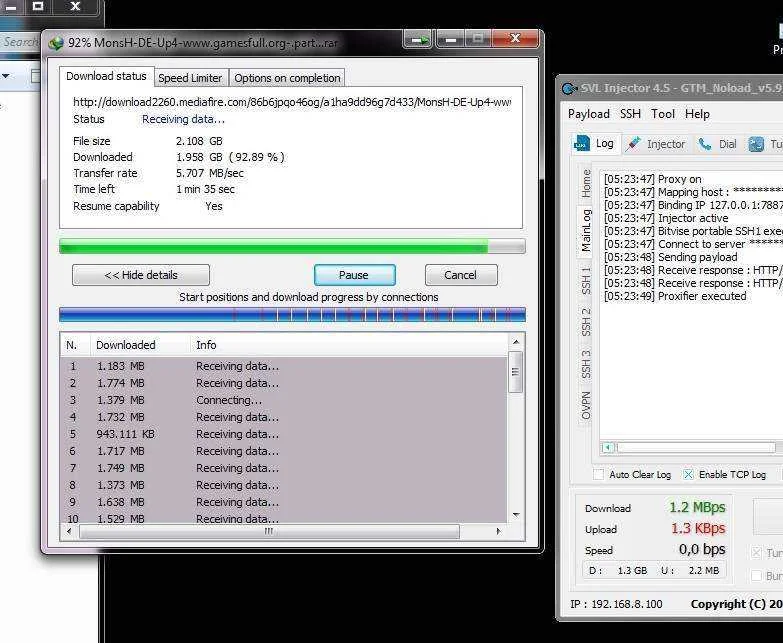Click the connections list horizontal scrollbar thumb
Image resolution: width=783 pixels, height=643 pixels.
(x=269, y=531)
